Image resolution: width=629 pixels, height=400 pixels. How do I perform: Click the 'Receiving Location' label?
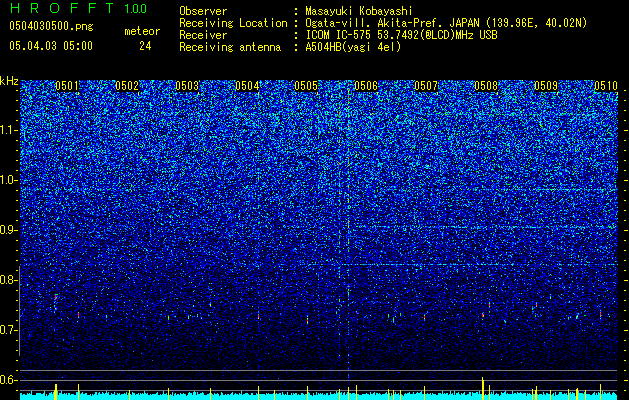233,23
